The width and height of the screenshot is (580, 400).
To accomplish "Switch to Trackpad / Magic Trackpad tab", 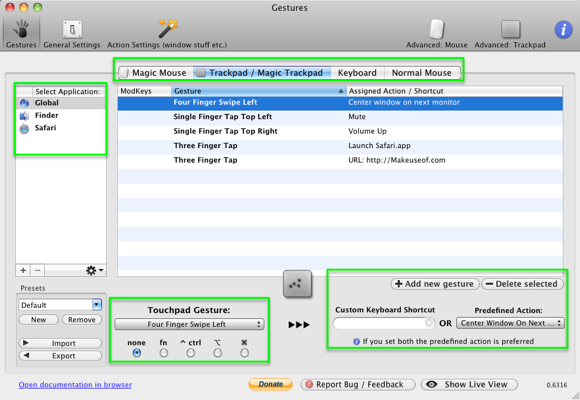I will click(262, 73).
